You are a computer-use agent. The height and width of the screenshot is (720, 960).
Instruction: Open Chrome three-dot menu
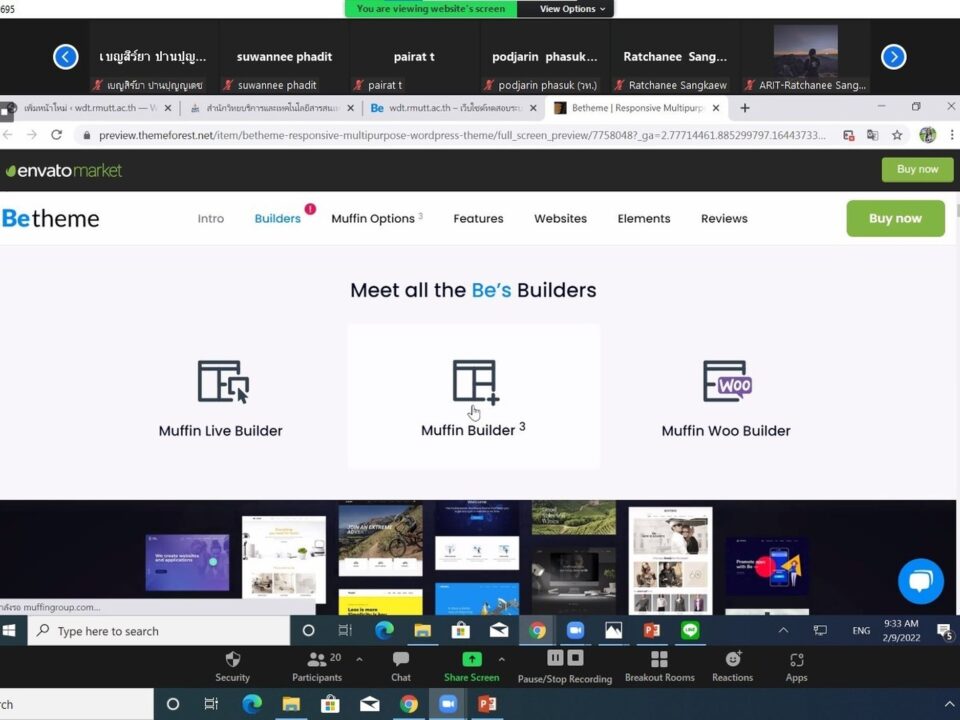click(x=952, y=135)
